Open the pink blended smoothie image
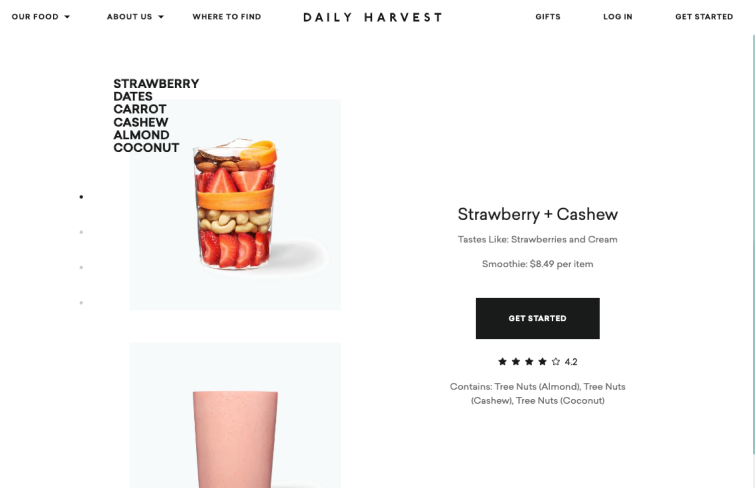The image size is (755, 488). (x=235, y=415)
